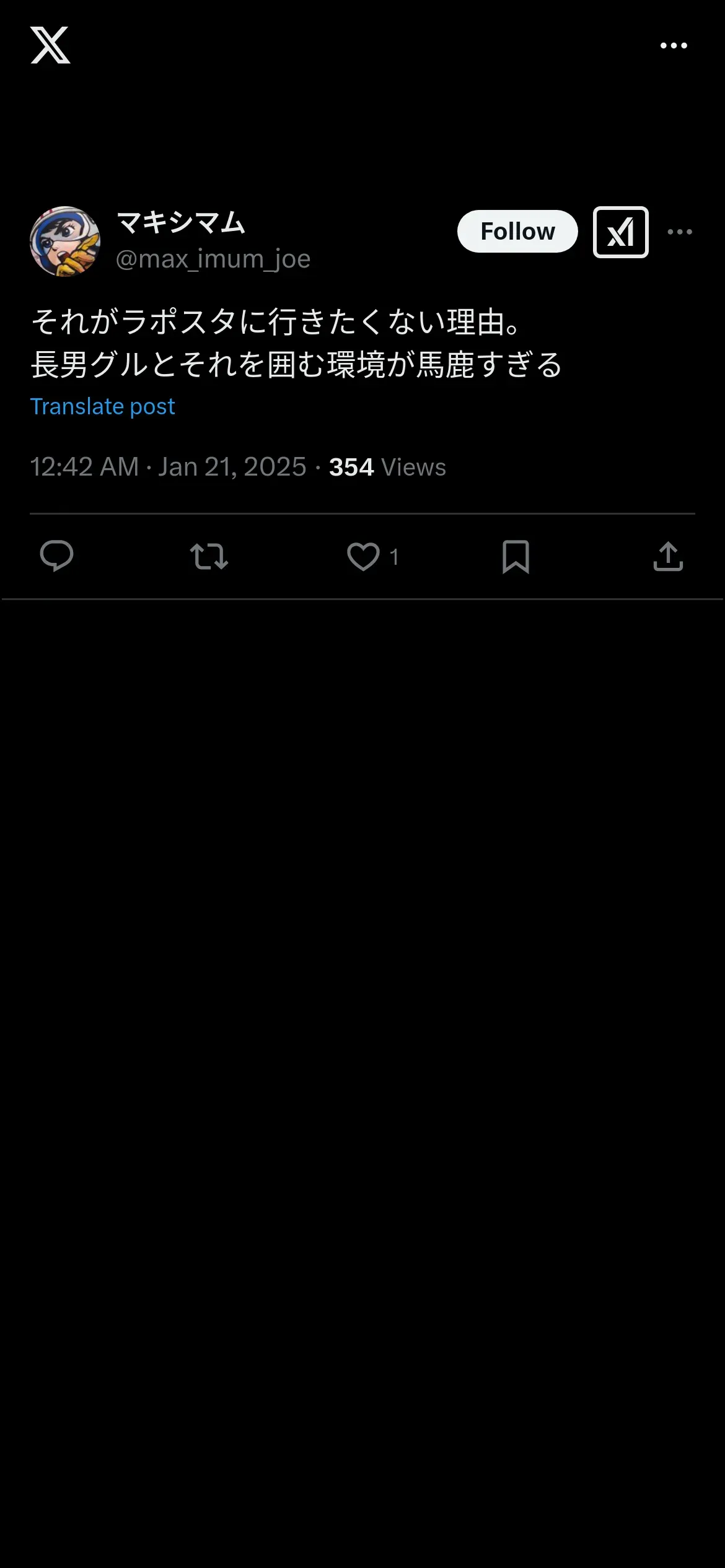View the 354 Views analytics

(x=387, y=467)
